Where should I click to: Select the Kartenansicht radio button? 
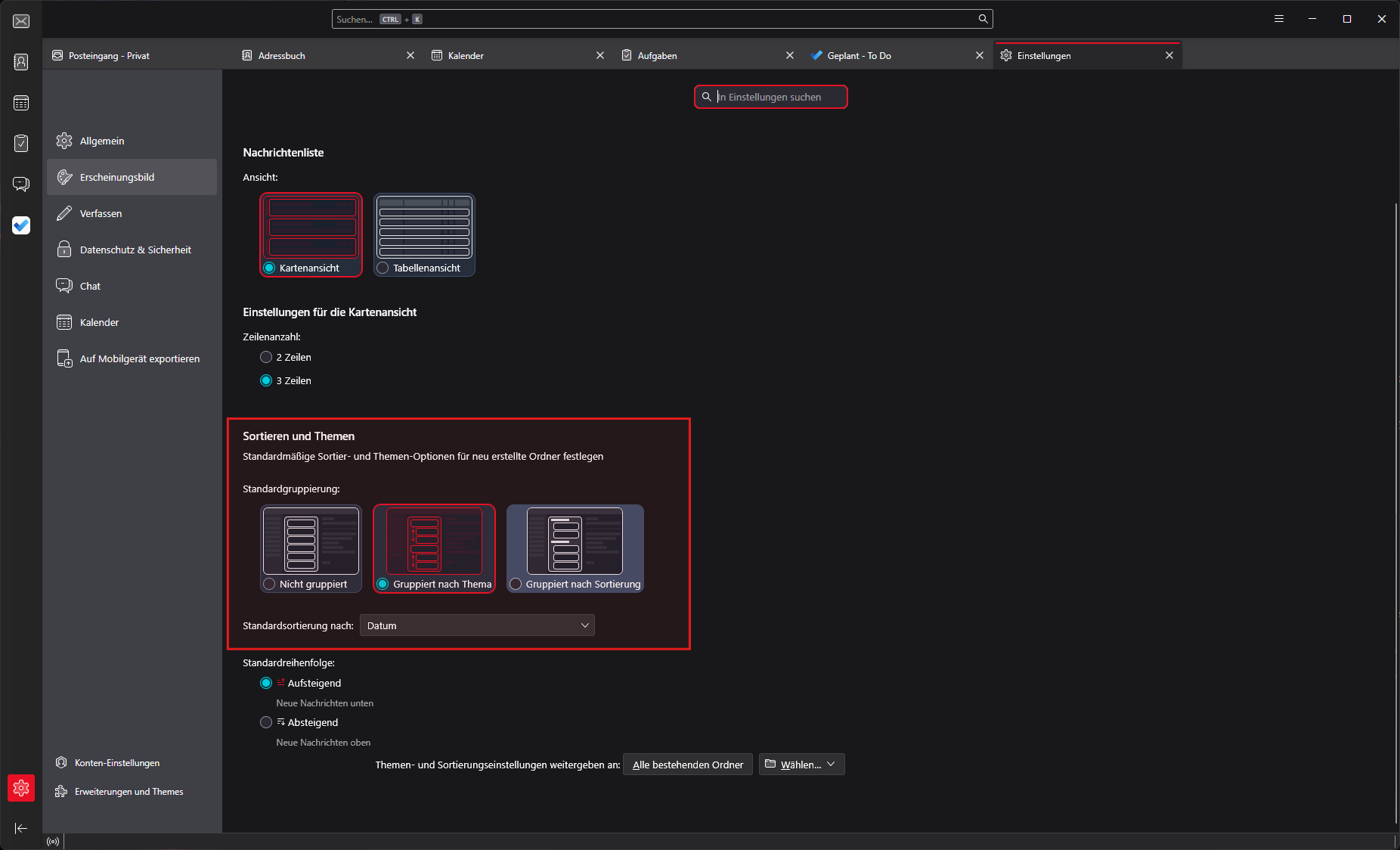[x=269, y=268]
